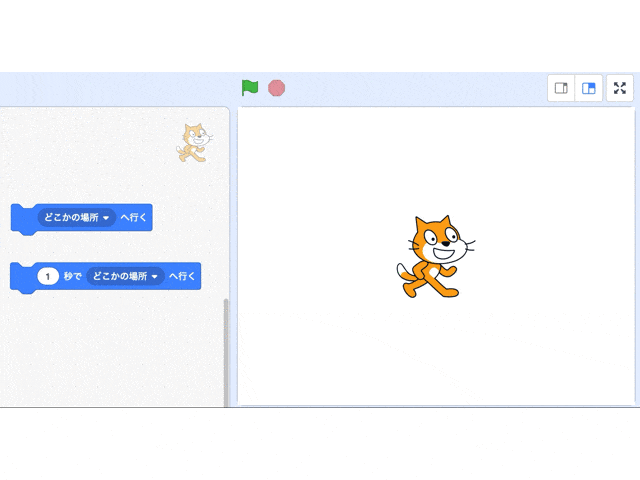Screen dimensions: 640x480
Task: Open dropdown in the '秒で どこかの場所 へ行く' block
Action: (x=126, y=276)
